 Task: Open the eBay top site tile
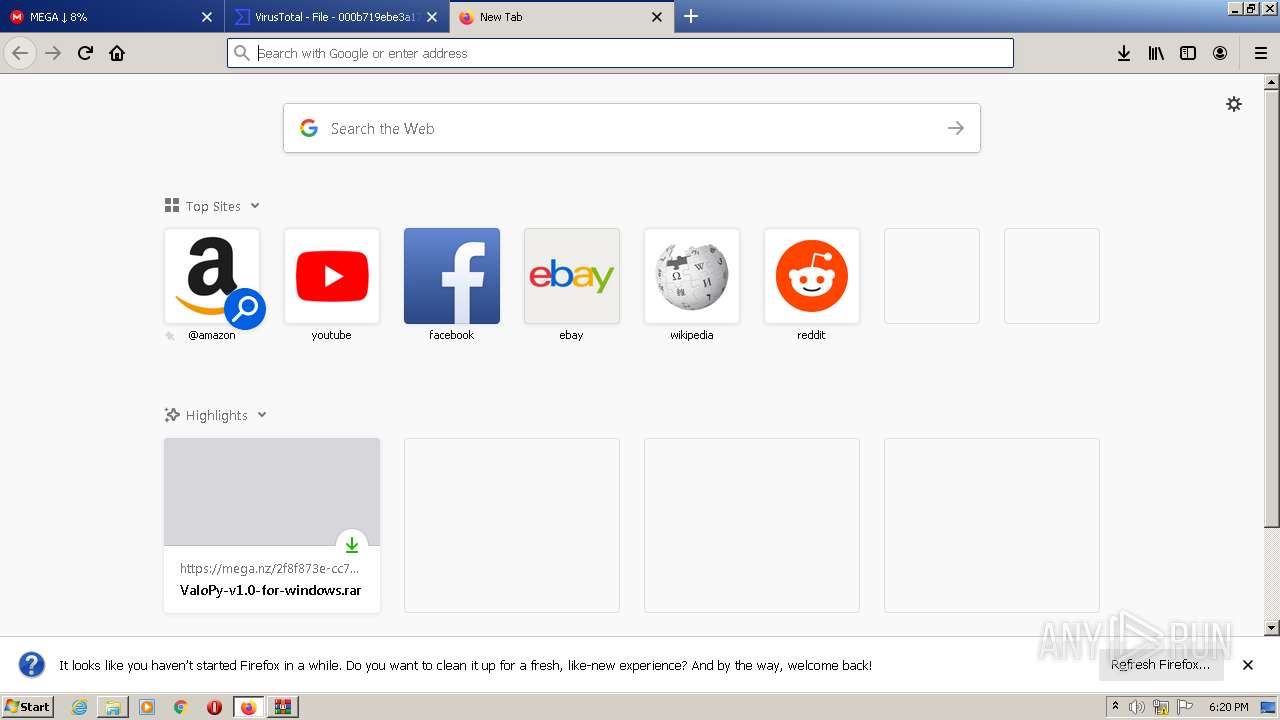[x=572, y=276]
